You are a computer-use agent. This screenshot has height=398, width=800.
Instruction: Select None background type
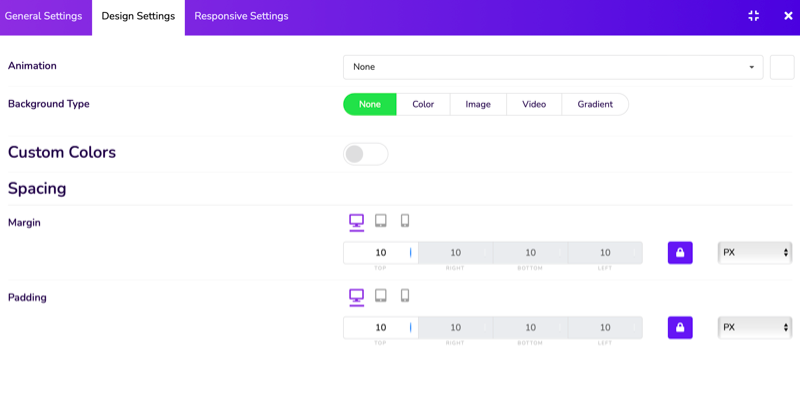coord(370,104)
